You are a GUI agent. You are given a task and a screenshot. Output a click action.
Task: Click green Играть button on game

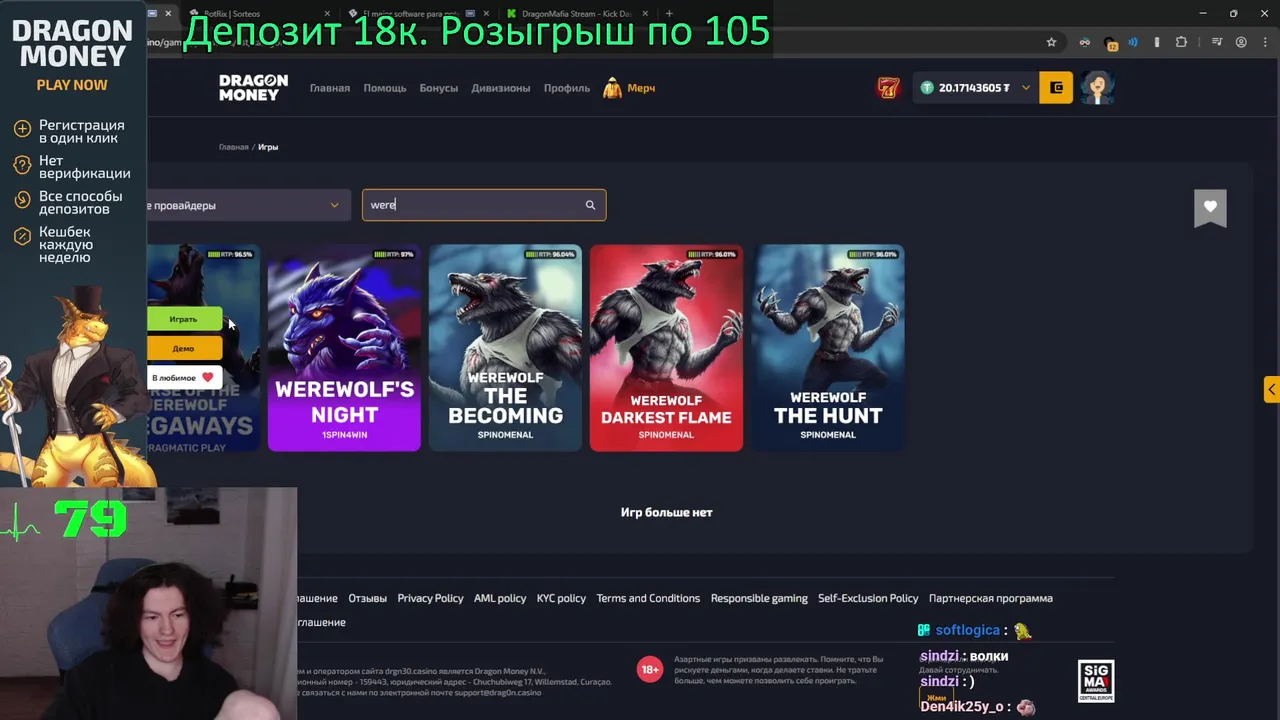tap(184, 319)
